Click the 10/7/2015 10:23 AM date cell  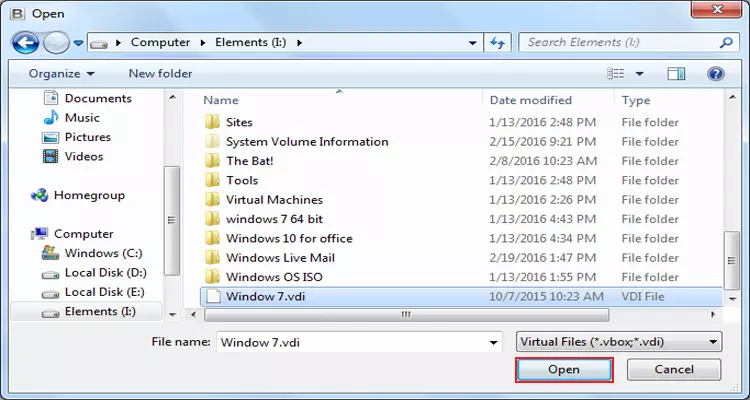pyautogui.click(x=546, y=297)
